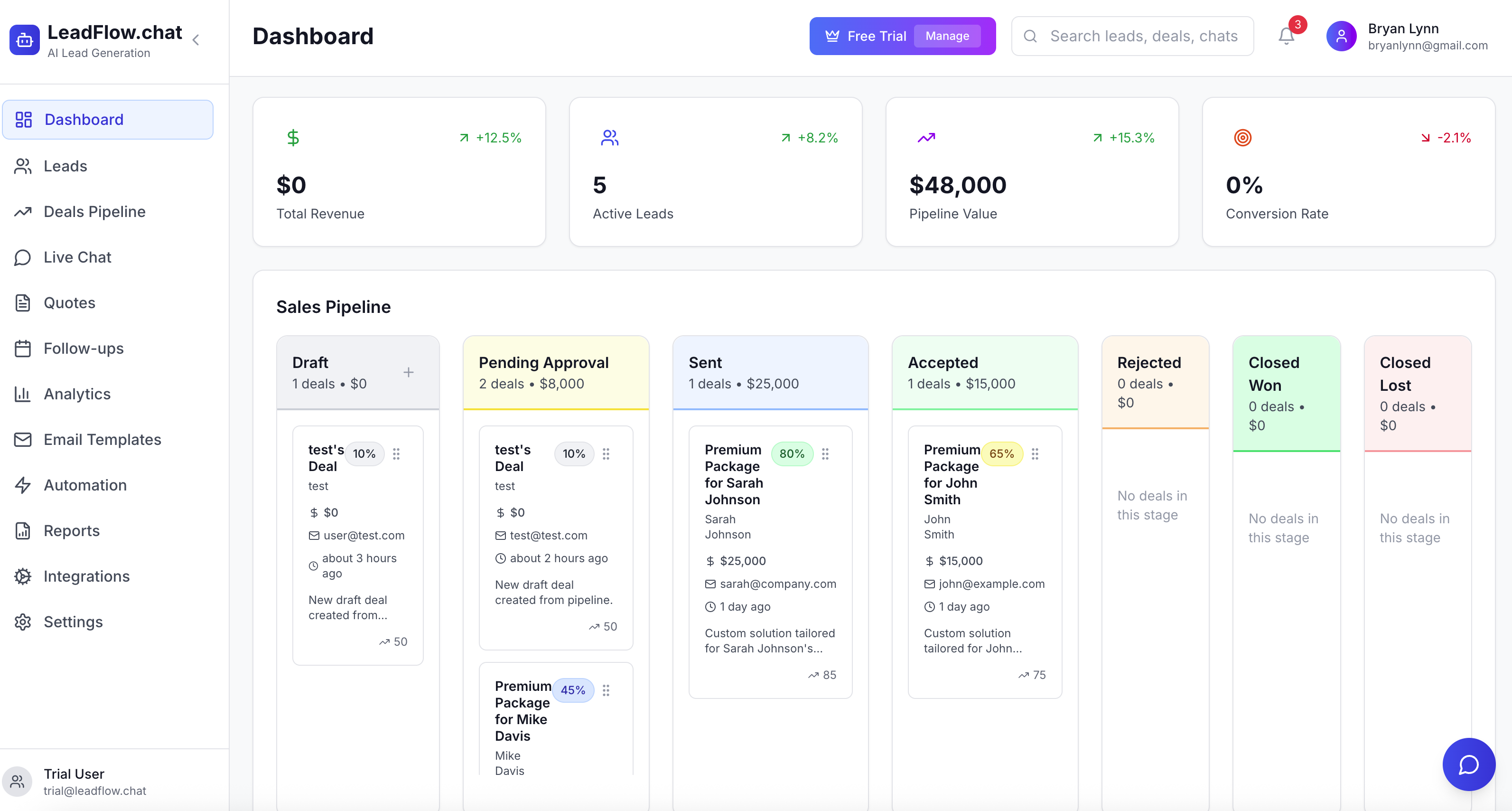Click the Manage trial button

[947, 36]
